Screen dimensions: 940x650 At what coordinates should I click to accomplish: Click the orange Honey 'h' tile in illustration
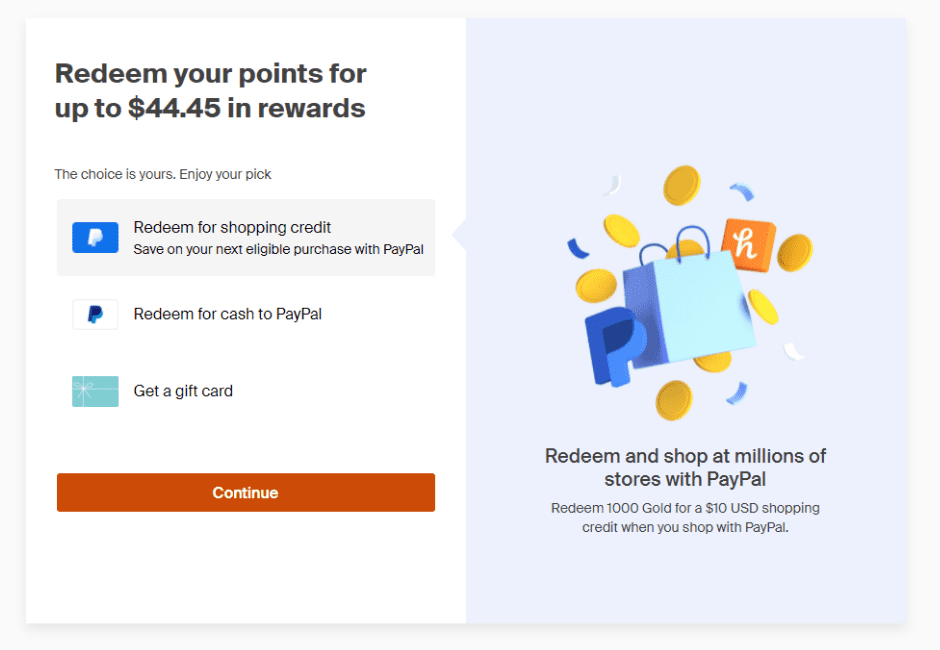(750, 243)
